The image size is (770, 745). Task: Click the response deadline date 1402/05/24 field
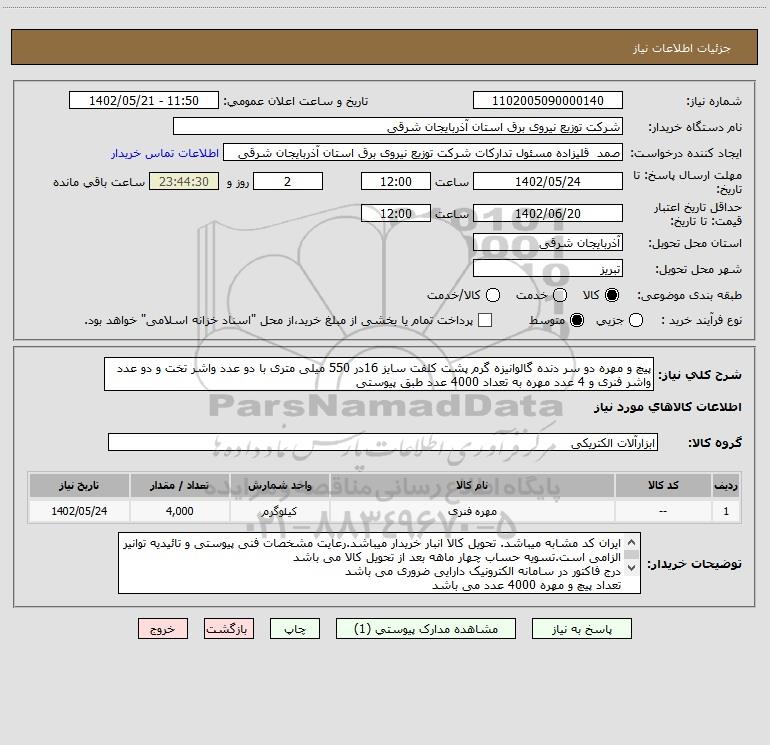coord(548,182)
